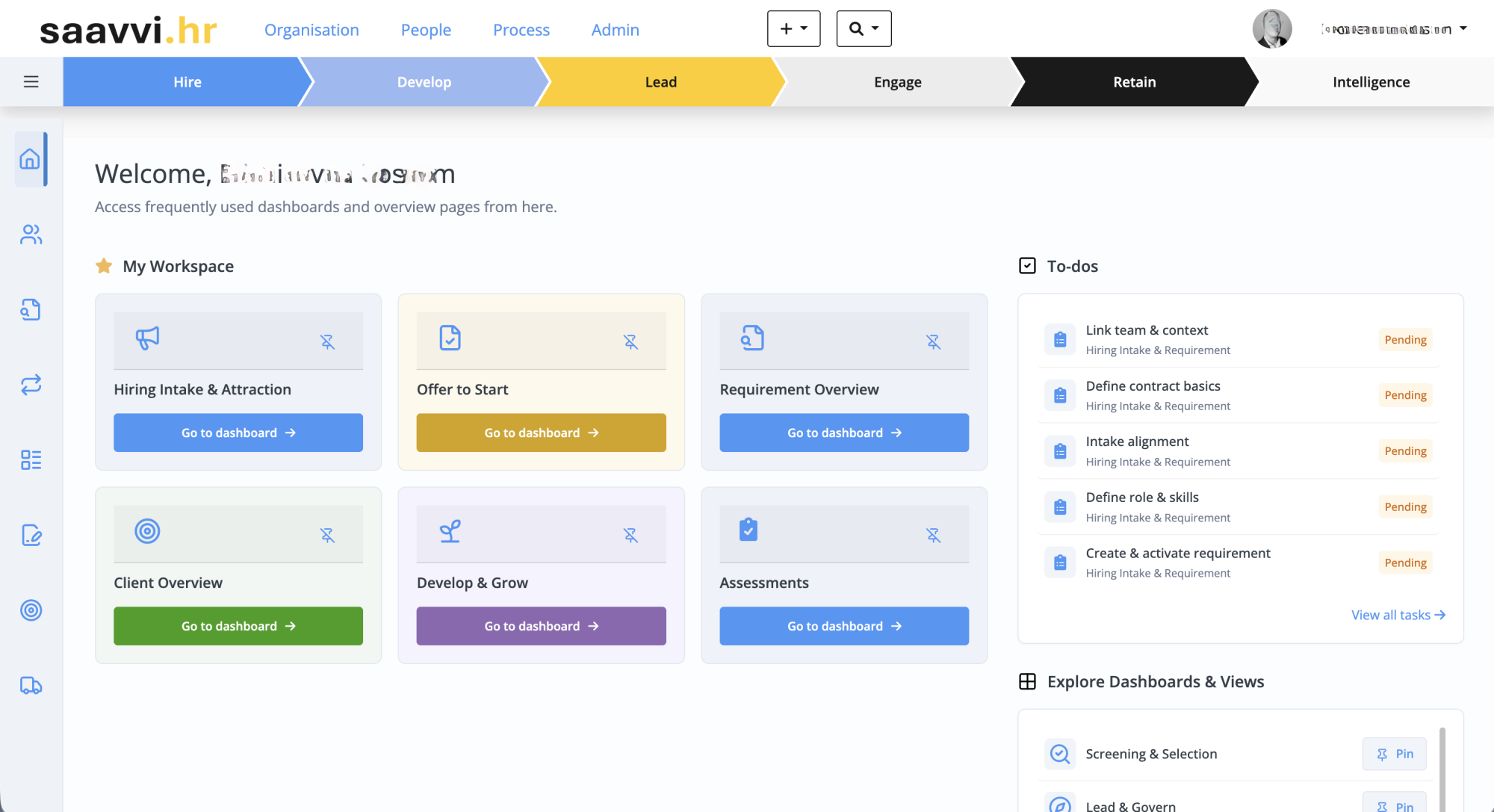The image size is (1494, 812).
Task: Unpin the Hiring Intake & Attraction card
Action: click(327, 341)
